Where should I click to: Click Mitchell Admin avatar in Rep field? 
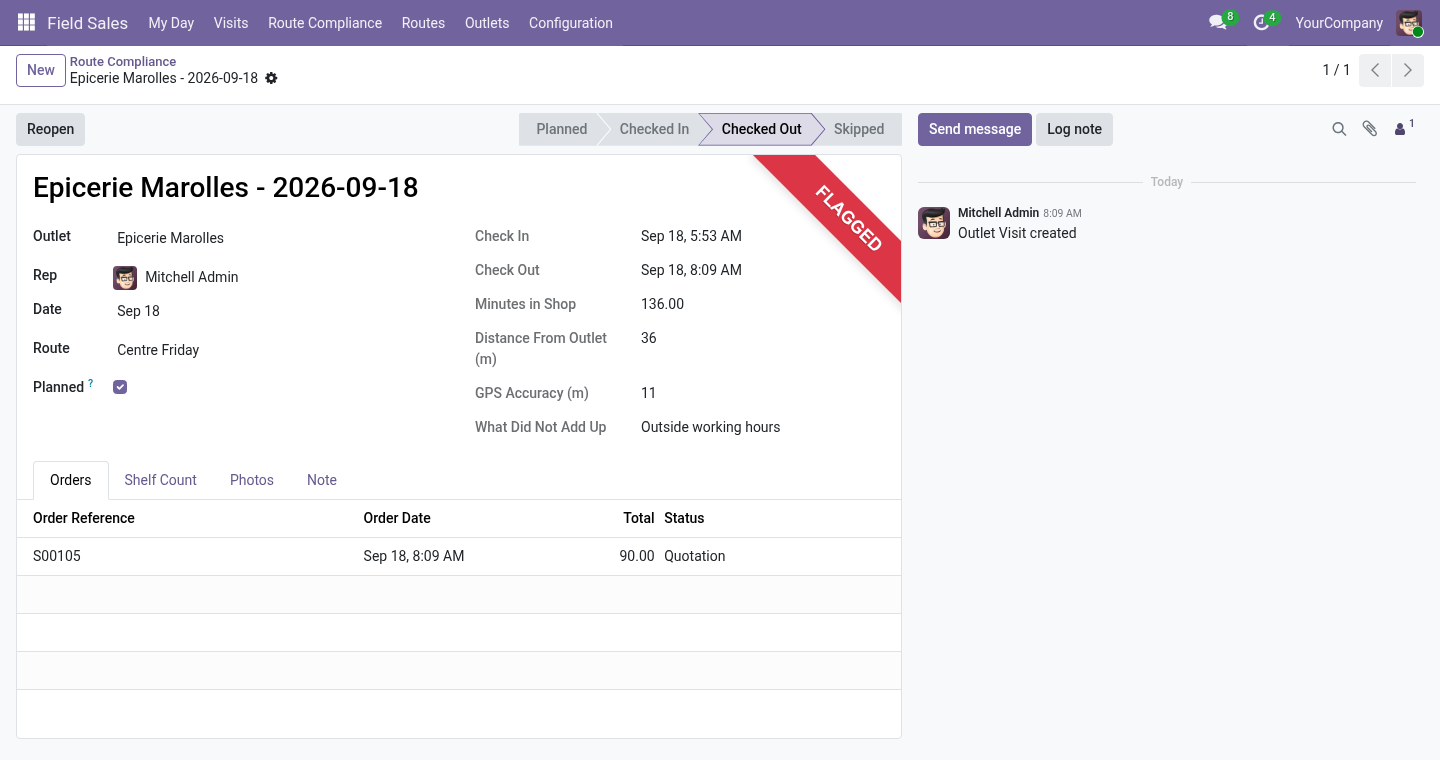pos(125,277)
